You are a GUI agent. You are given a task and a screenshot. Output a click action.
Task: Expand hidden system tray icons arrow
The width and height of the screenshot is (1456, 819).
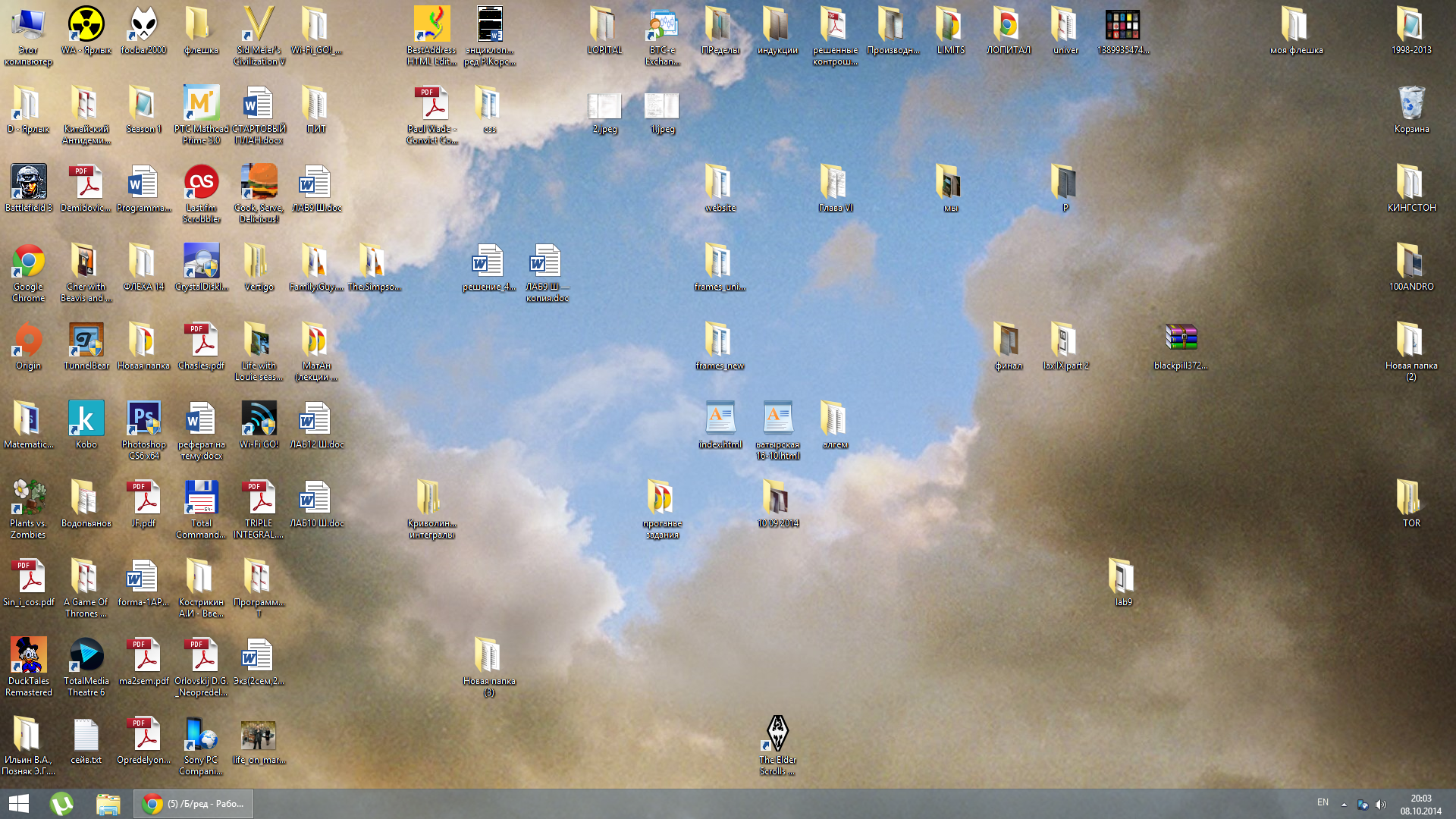1344,805
